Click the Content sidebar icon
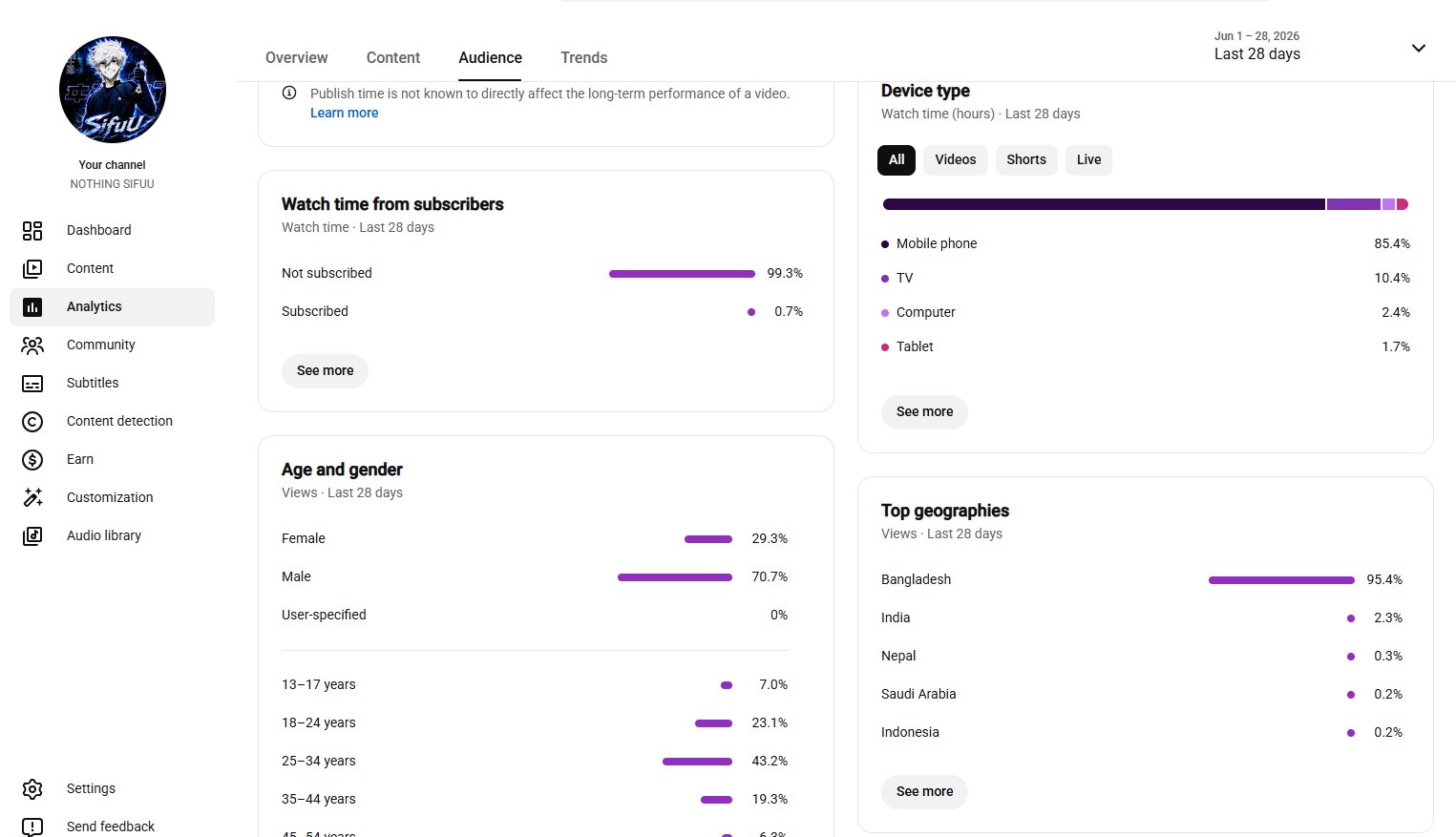Image resolution: width=1456 pixels, height=837 pixels. tap(32, 268)
